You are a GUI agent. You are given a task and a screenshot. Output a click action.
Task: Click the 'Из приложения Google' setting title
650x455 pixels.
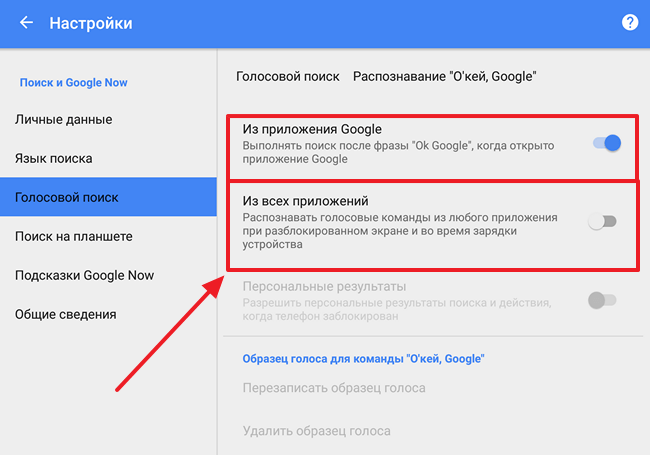[312, 129]
